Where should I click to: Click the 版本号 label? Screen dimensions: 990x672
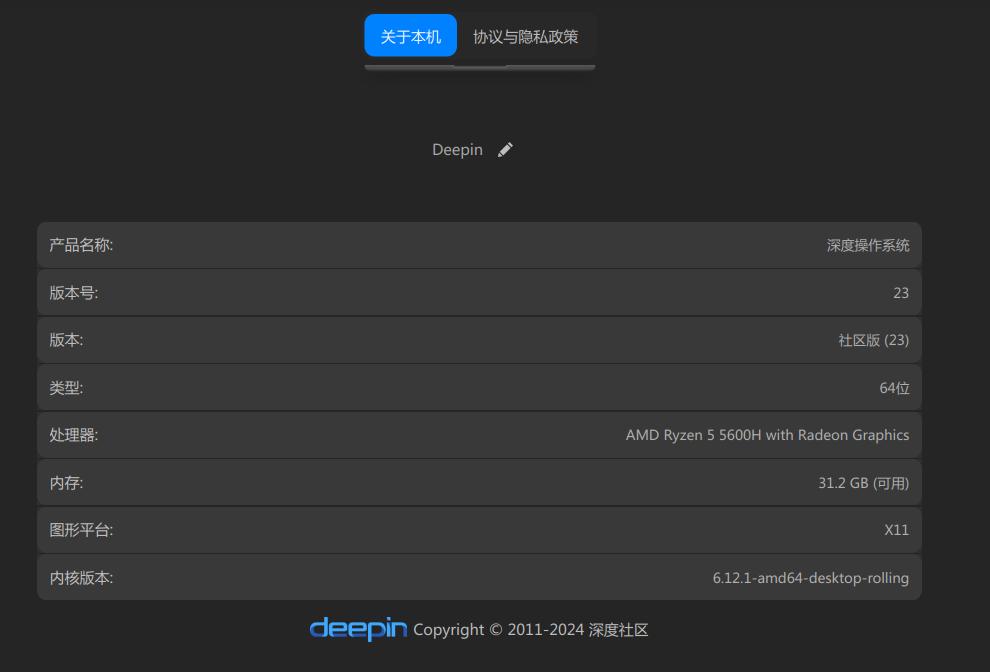click(74, 293)
